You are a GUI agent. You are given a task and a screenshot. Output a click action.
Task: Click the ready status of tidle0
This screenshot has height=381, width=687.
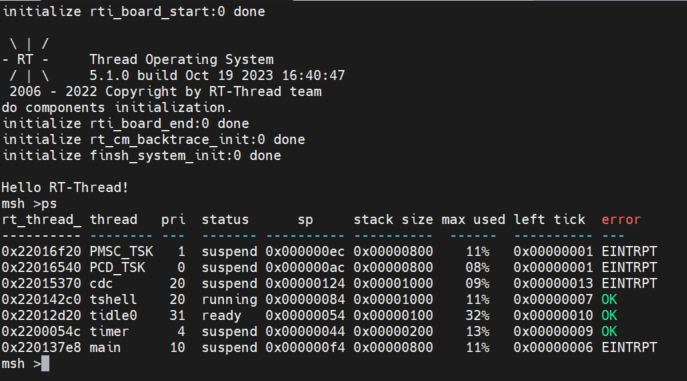coord(221,316)
